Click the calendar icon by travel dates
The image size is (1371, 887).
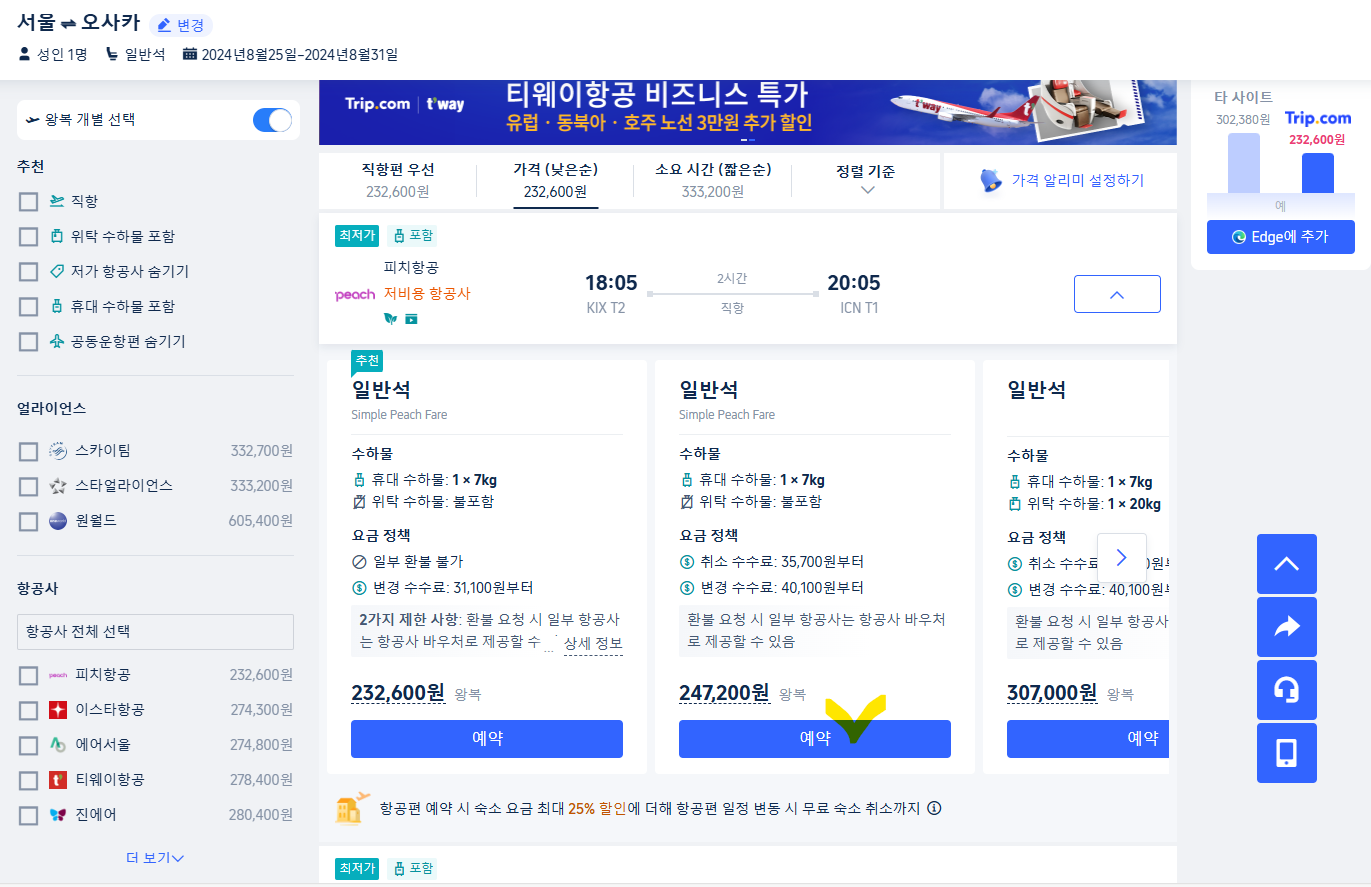tap(190, 54)
